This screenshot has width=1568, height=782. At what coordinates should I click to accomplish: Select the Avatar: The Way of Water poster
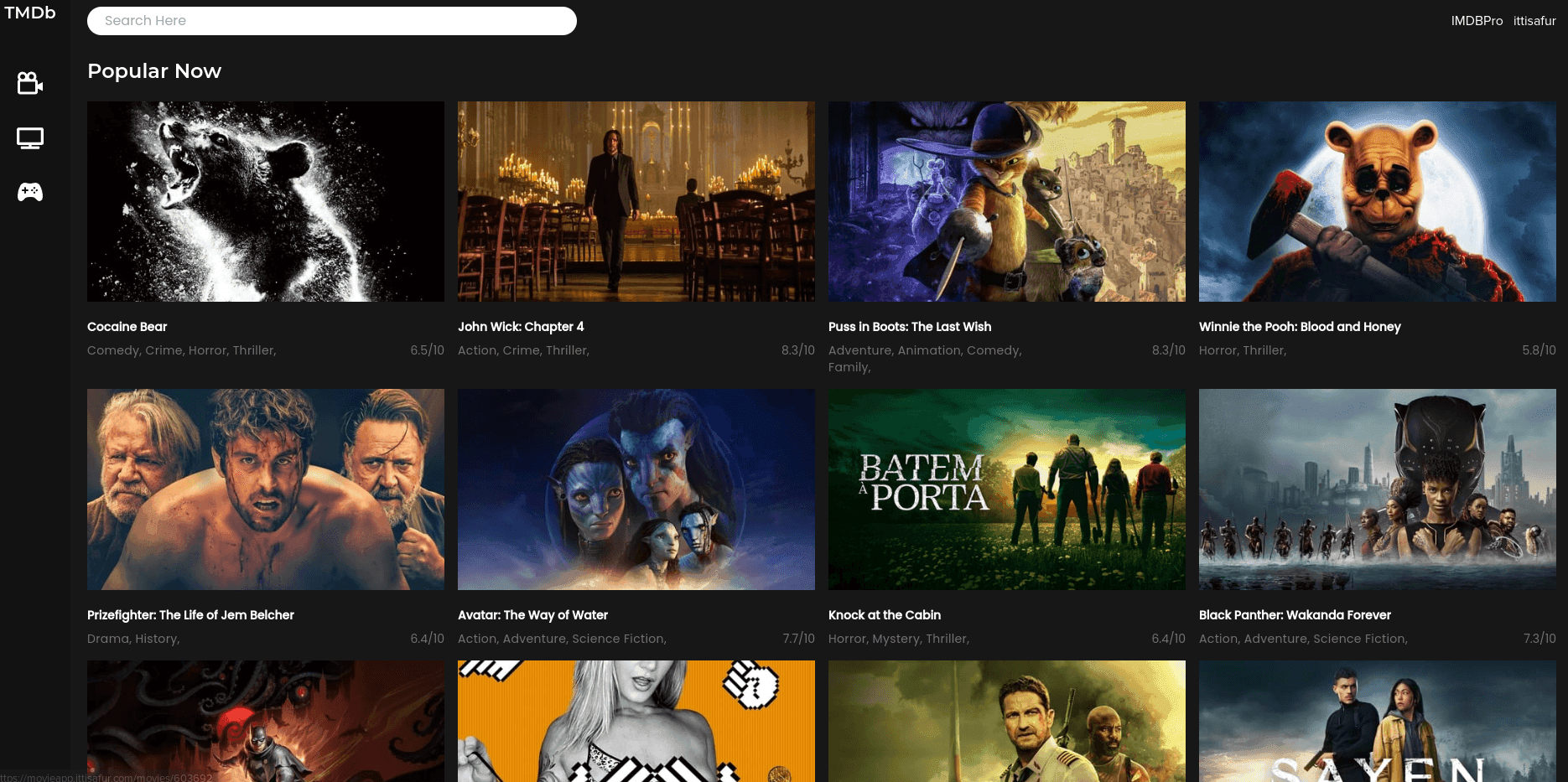(x=636, y=489)
